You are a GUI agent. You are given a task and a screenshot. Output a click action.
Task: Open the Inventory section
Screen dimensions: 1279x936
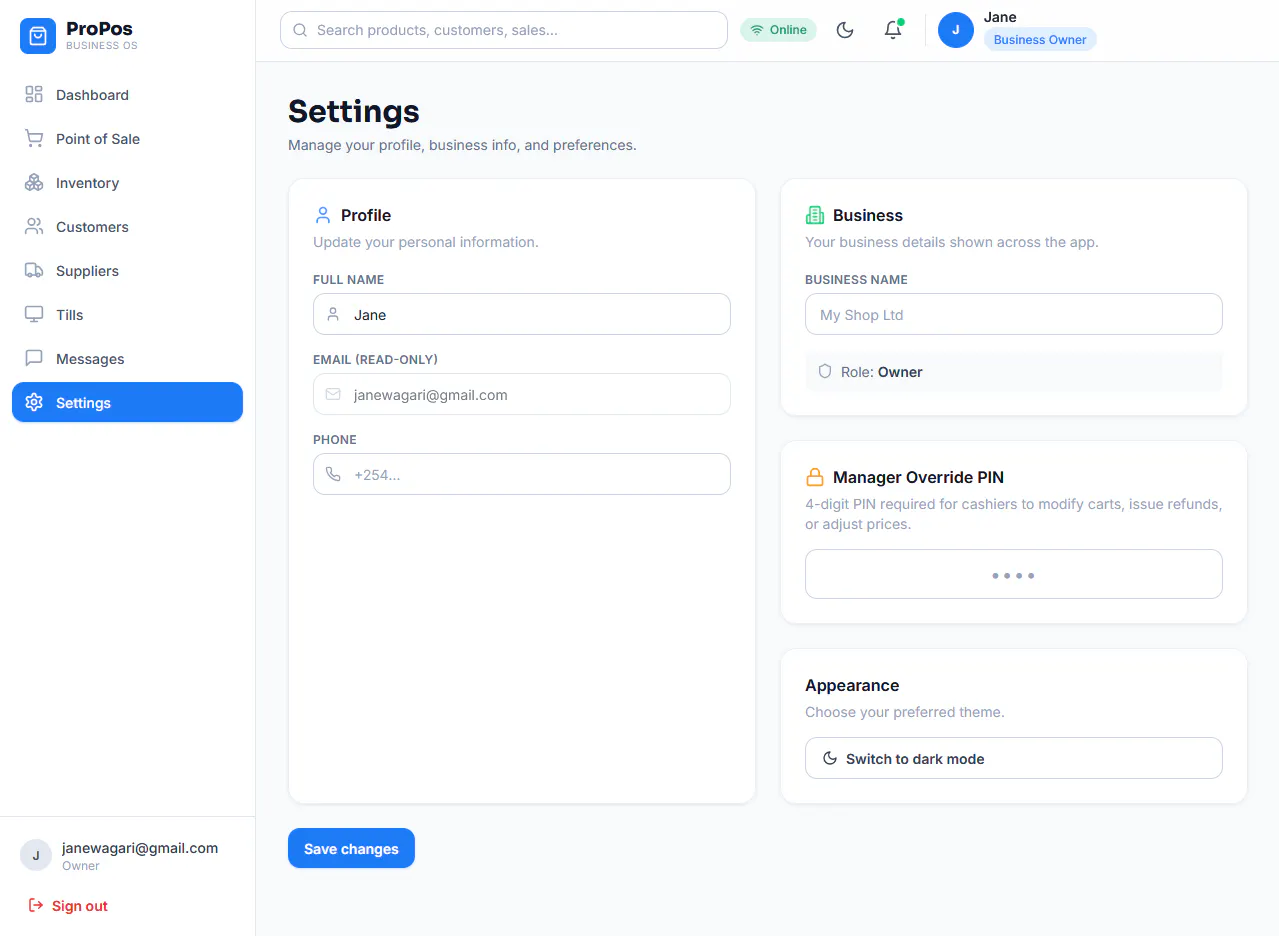(x=127, y=182)
